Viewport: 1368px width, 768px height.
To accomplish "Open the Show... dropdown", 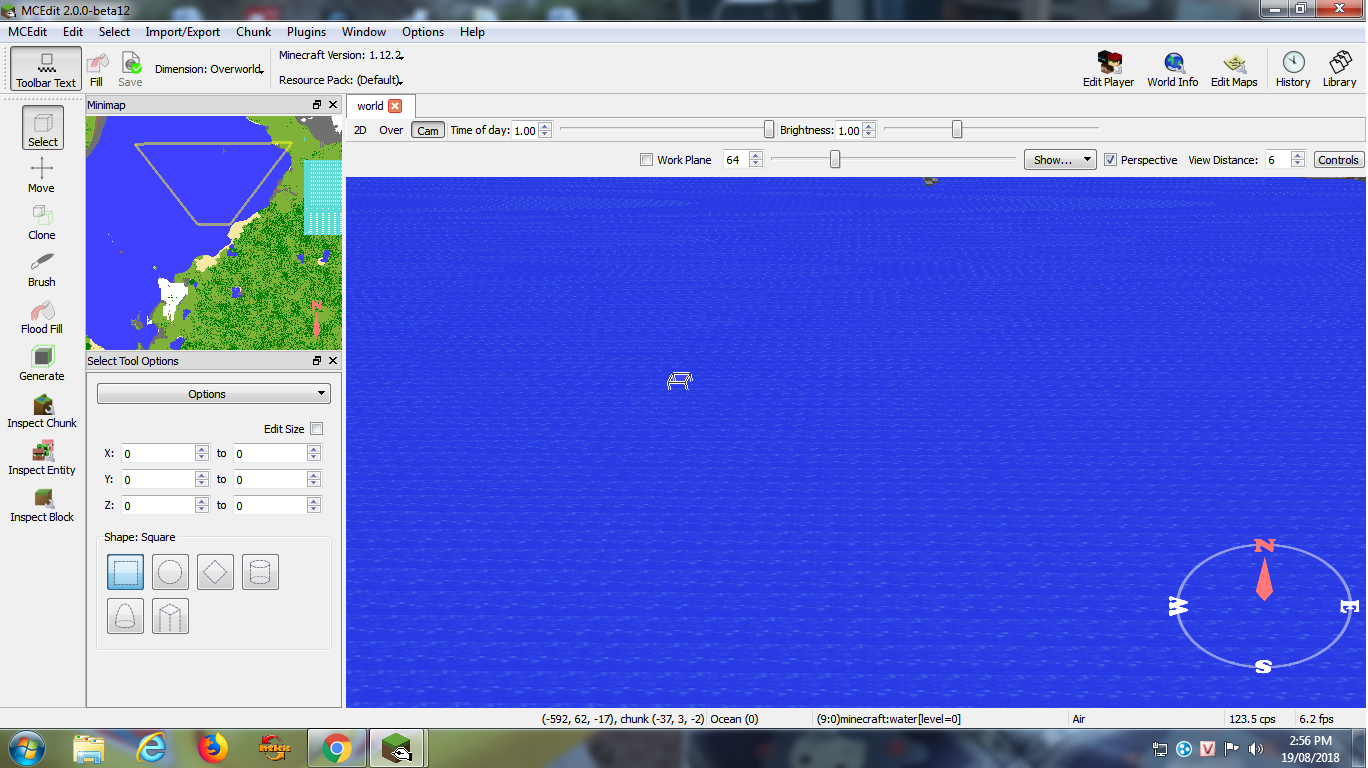I will coord(1060,160).
